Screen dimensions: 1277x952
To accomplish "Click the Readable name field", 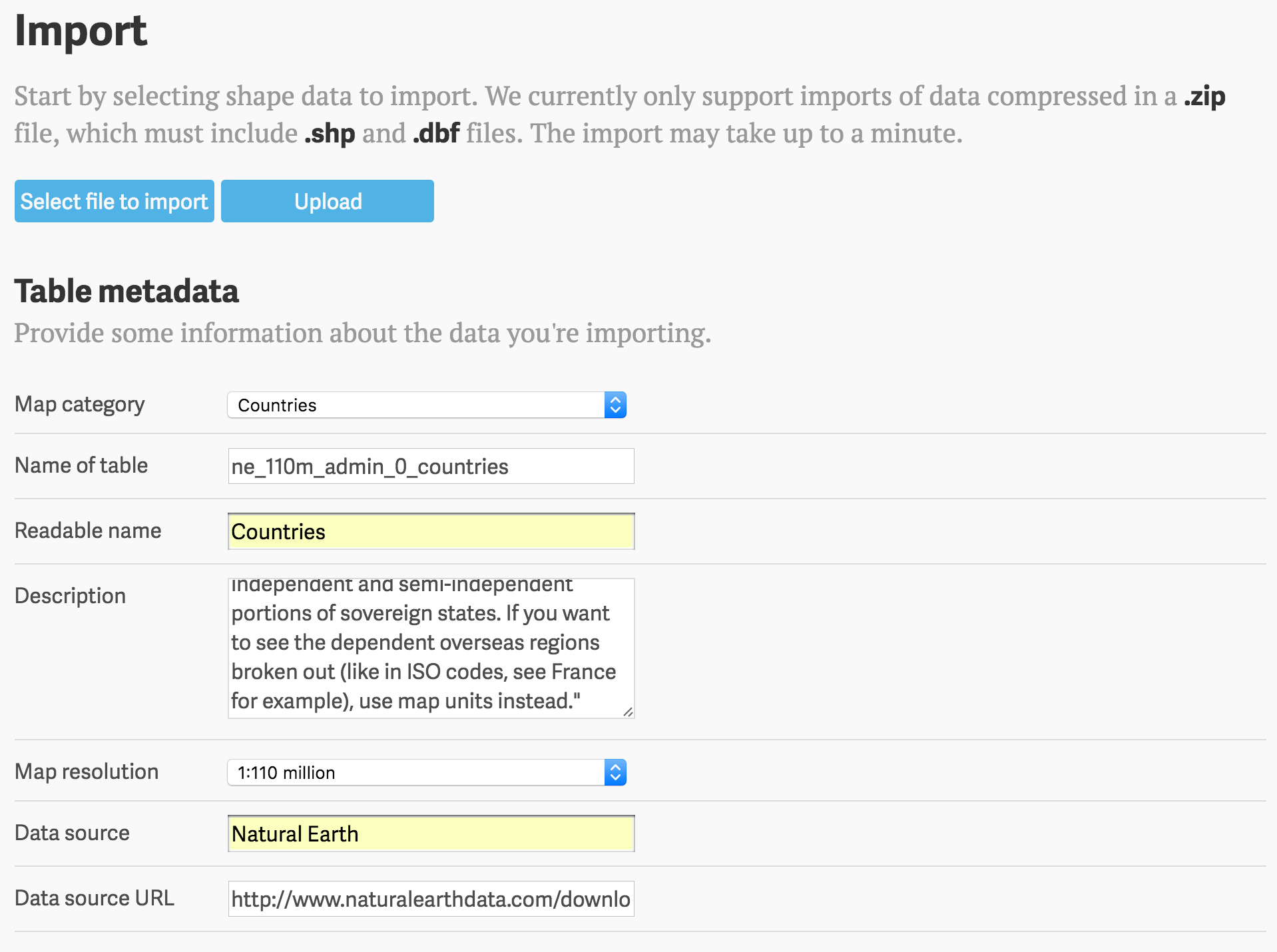I will 431,531.
